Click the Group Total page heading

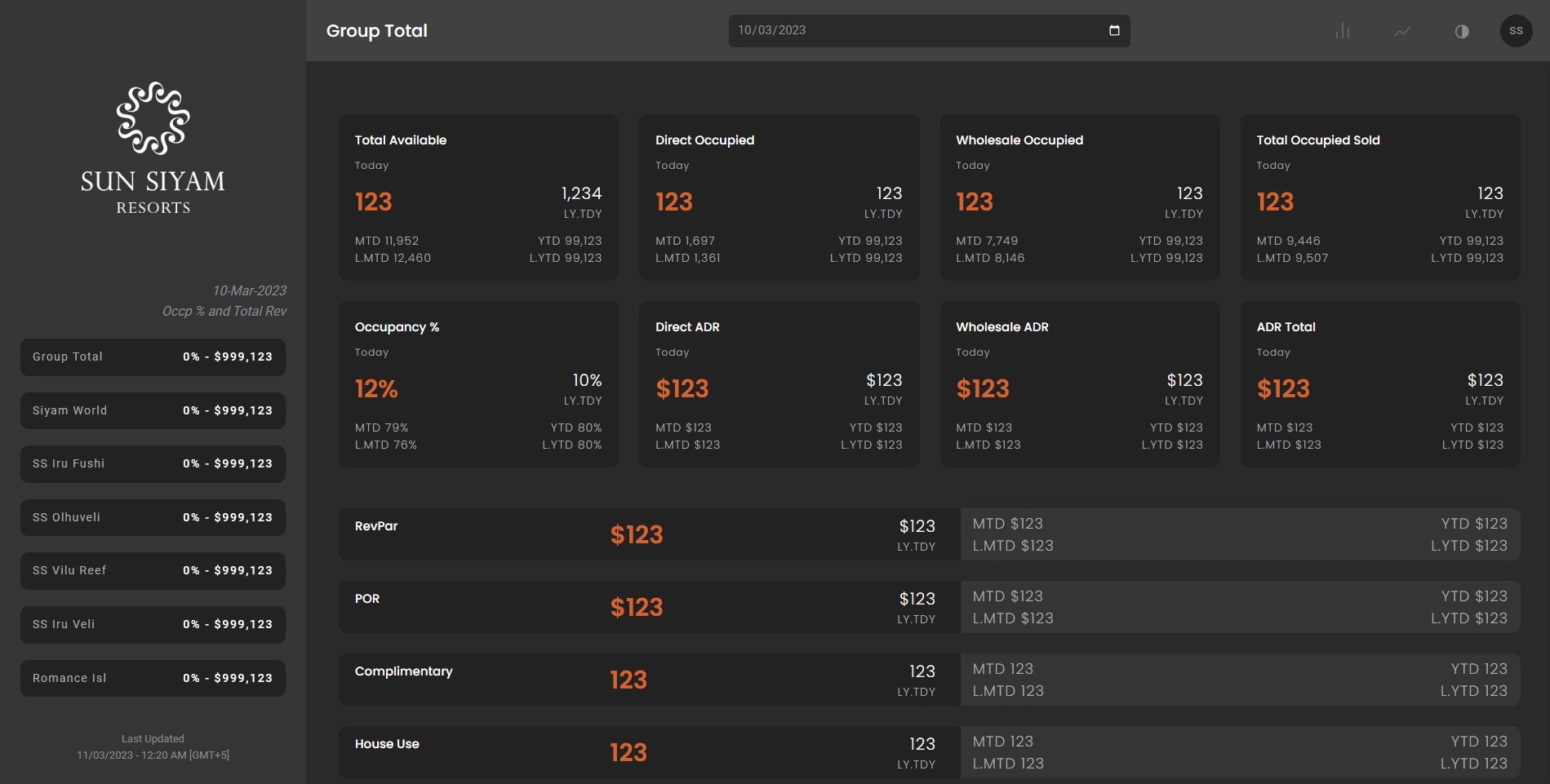pyautogui.click(x=377, y=31)
